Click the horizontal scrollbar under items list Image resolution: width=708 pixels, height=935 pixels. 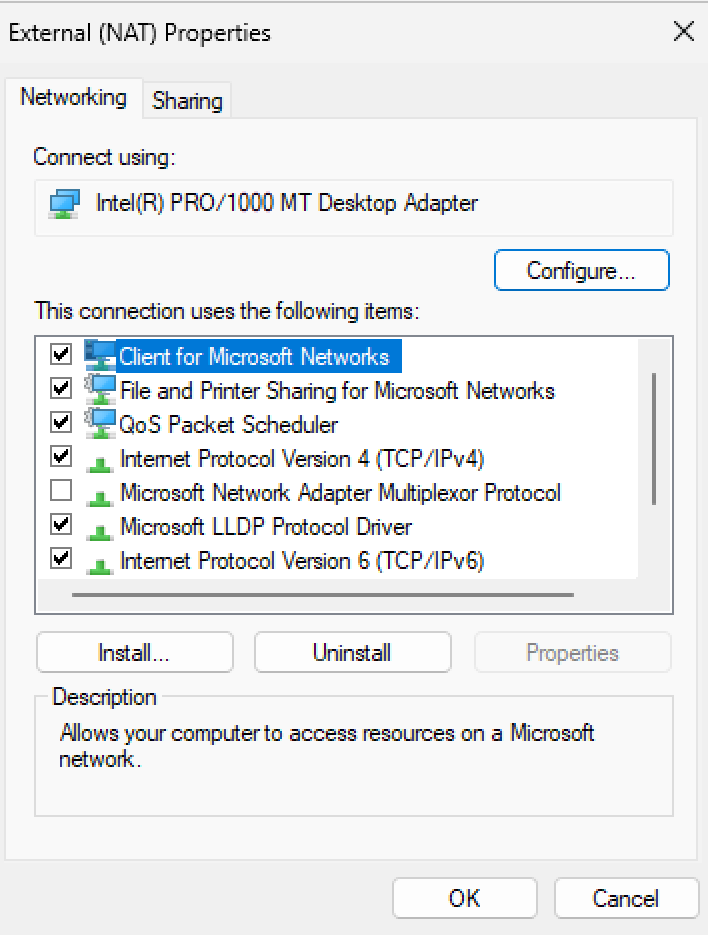322,594
